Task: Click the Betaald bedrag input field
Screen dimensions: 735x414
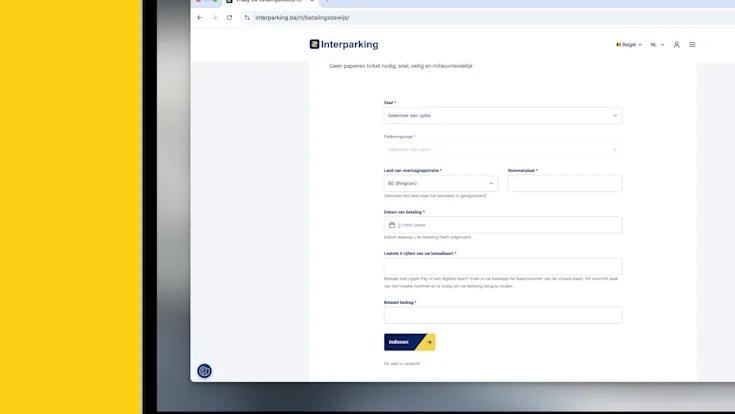Action: click(502, 315)
